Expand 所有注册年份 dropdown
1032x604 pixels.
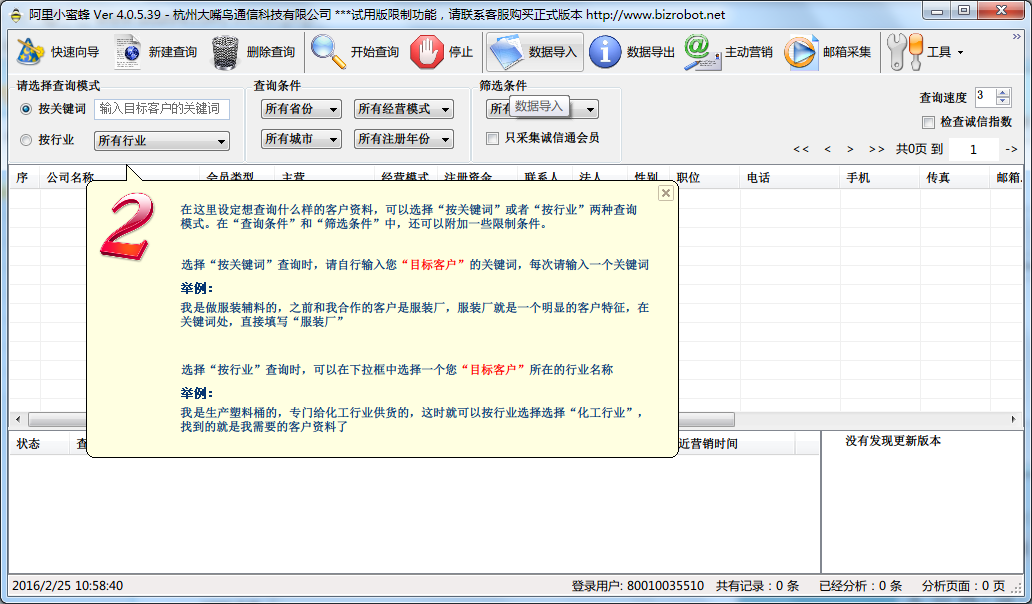coord(404,140)
